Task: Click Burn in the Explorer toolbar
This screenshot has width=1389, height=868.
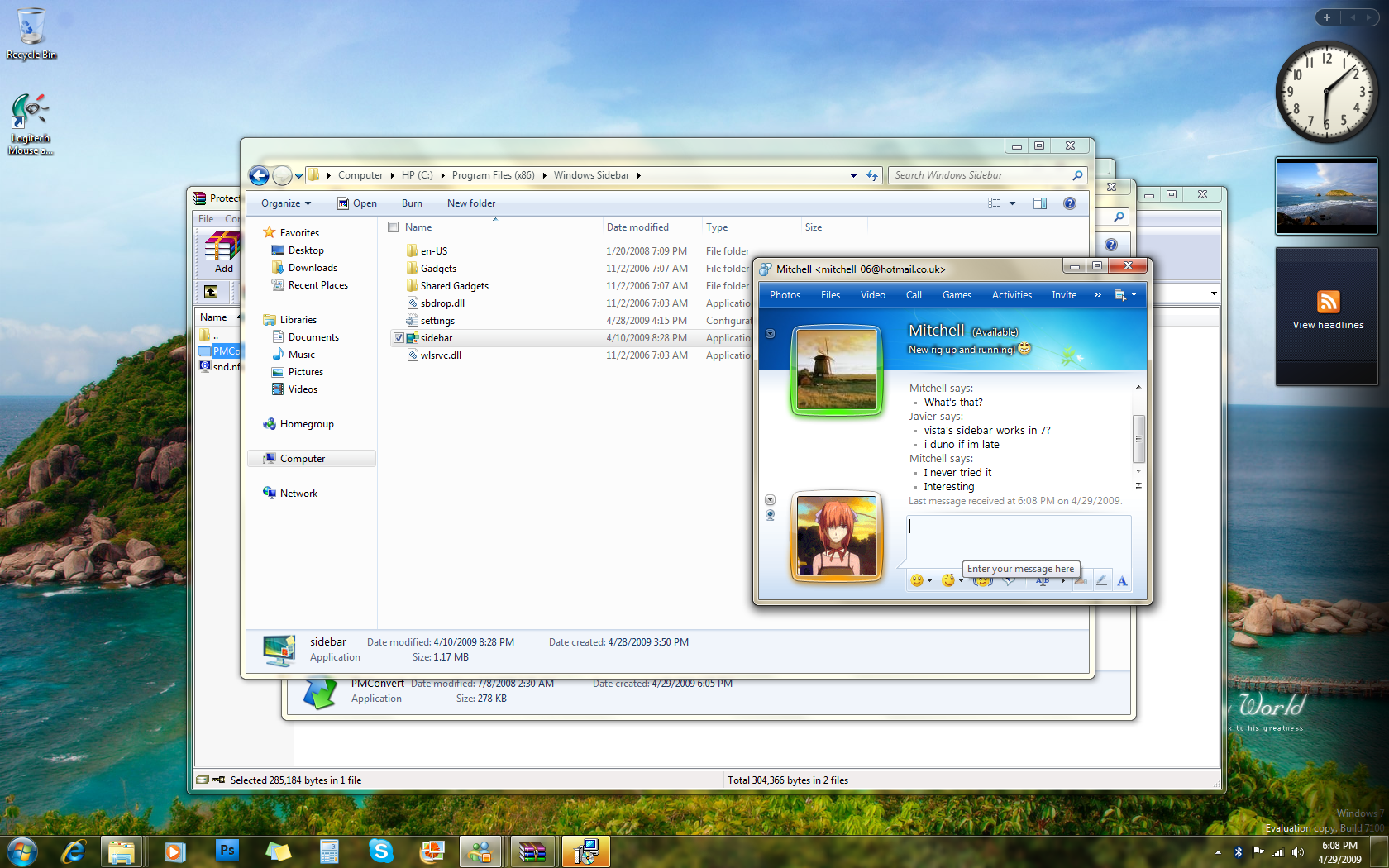Action: [412, 203]
